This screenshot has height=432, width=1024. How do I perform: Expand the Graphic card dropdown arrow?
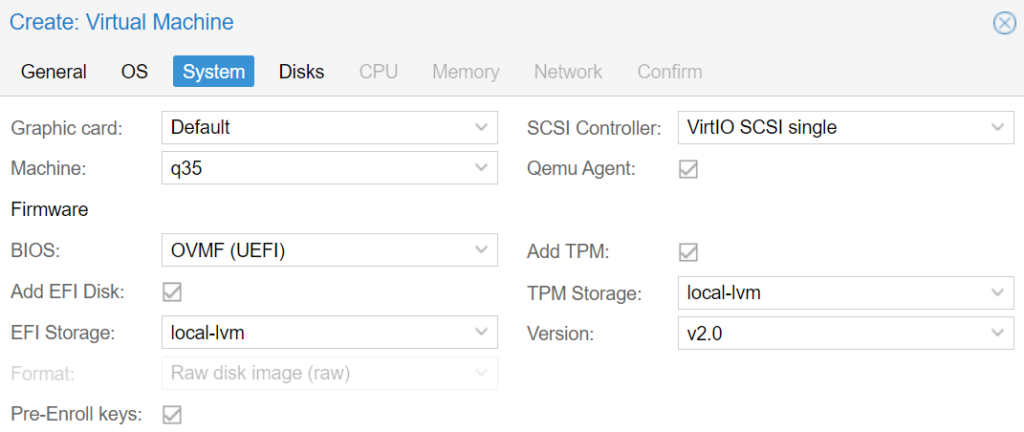pyautogui.click(x=481, y=128)
